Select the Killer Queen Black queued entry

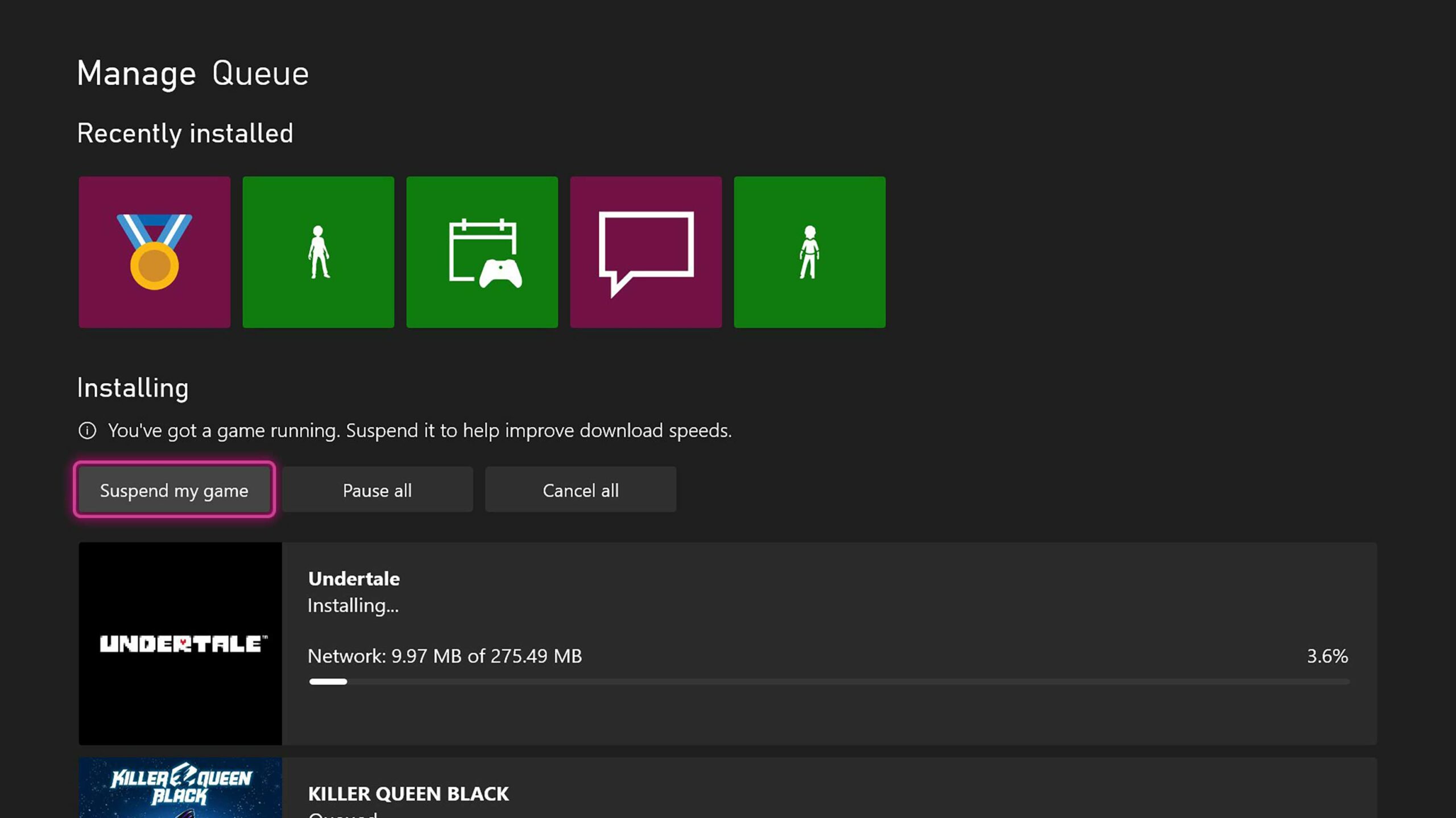point(682,796)
